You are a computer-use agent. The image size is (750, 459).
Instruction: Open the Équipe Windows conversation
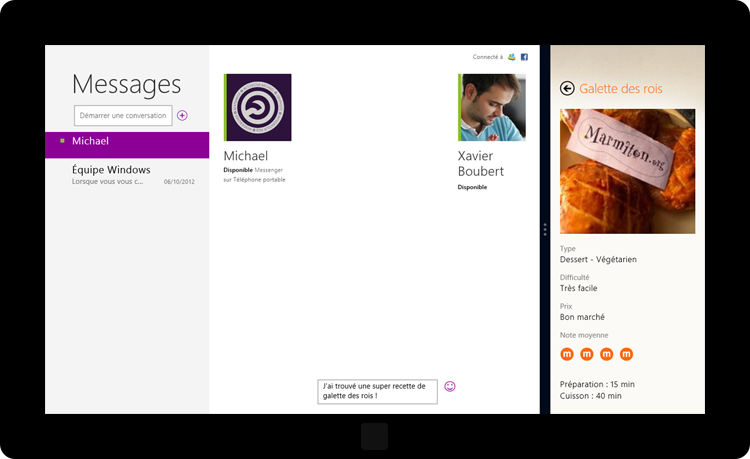(127, 175)
